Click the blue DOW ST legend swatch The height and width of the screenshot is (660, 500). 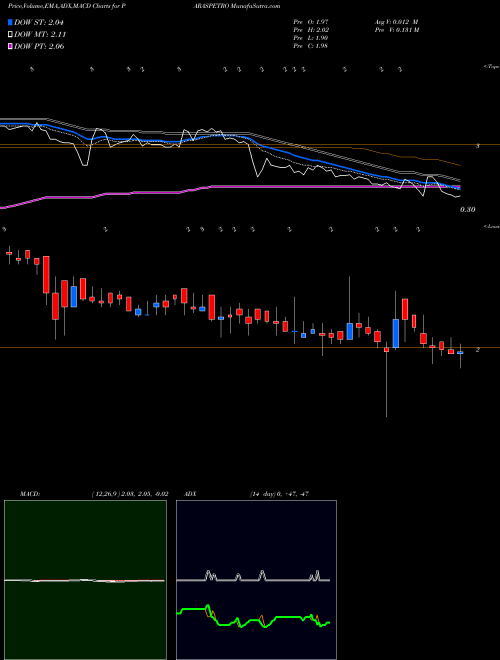pos(11,22)
